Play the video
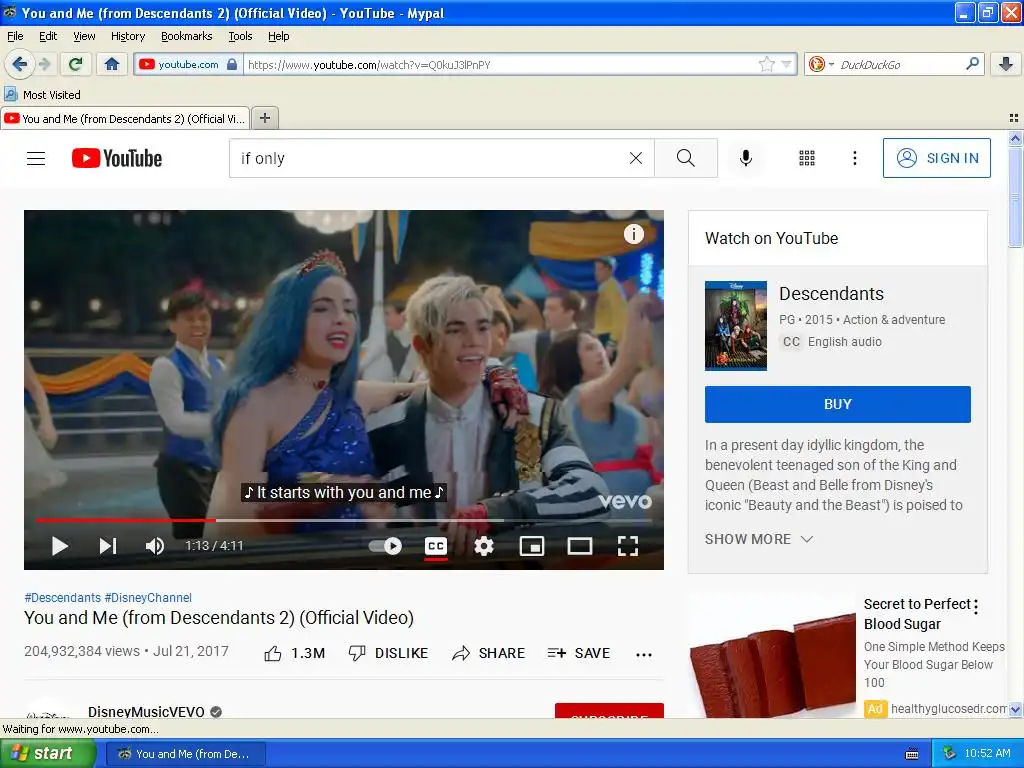1024x768 pixels. 59,546
